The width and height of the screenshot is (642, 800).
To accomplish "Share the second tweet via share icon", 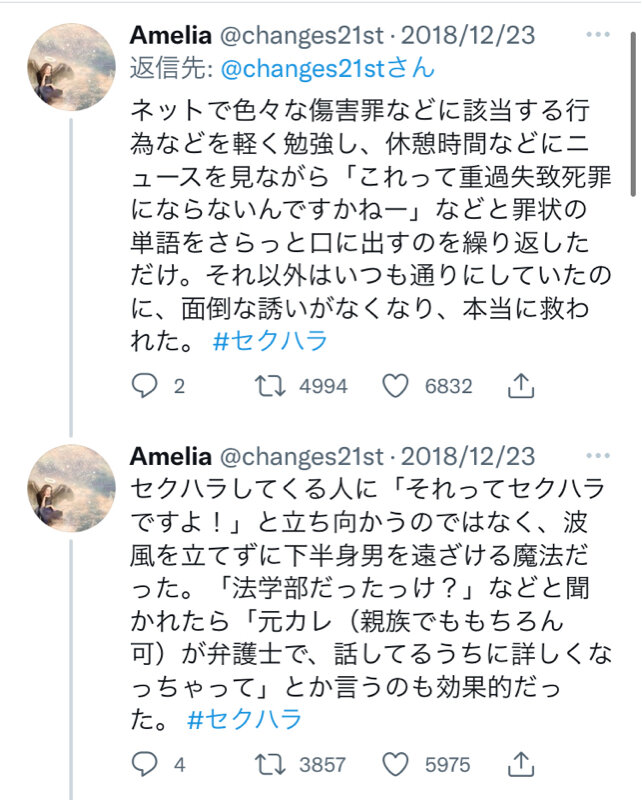I will coord(520,765).
